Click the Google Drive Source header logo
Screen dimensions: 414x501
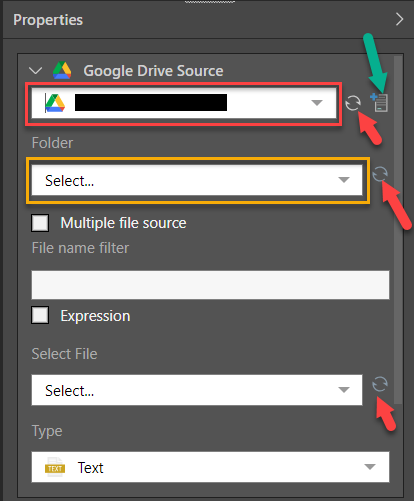(x=62, y=70)
